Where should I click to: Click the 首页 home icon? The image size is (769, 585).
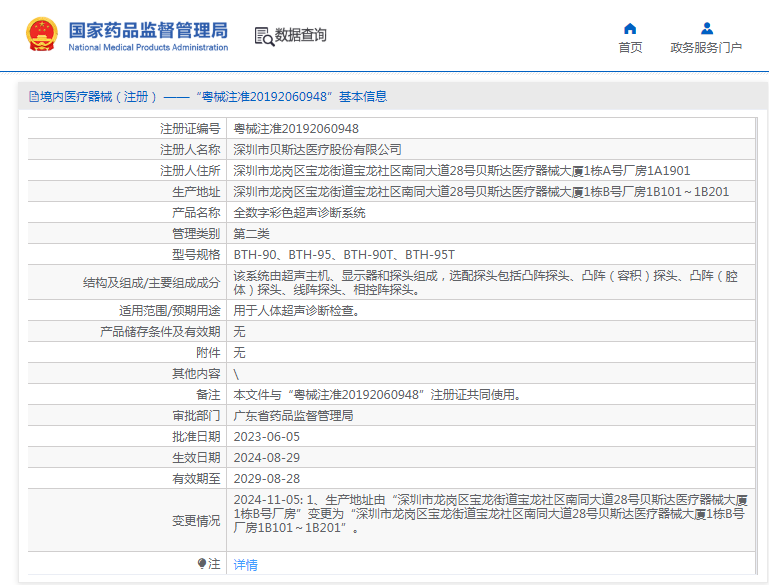(630, 28)
